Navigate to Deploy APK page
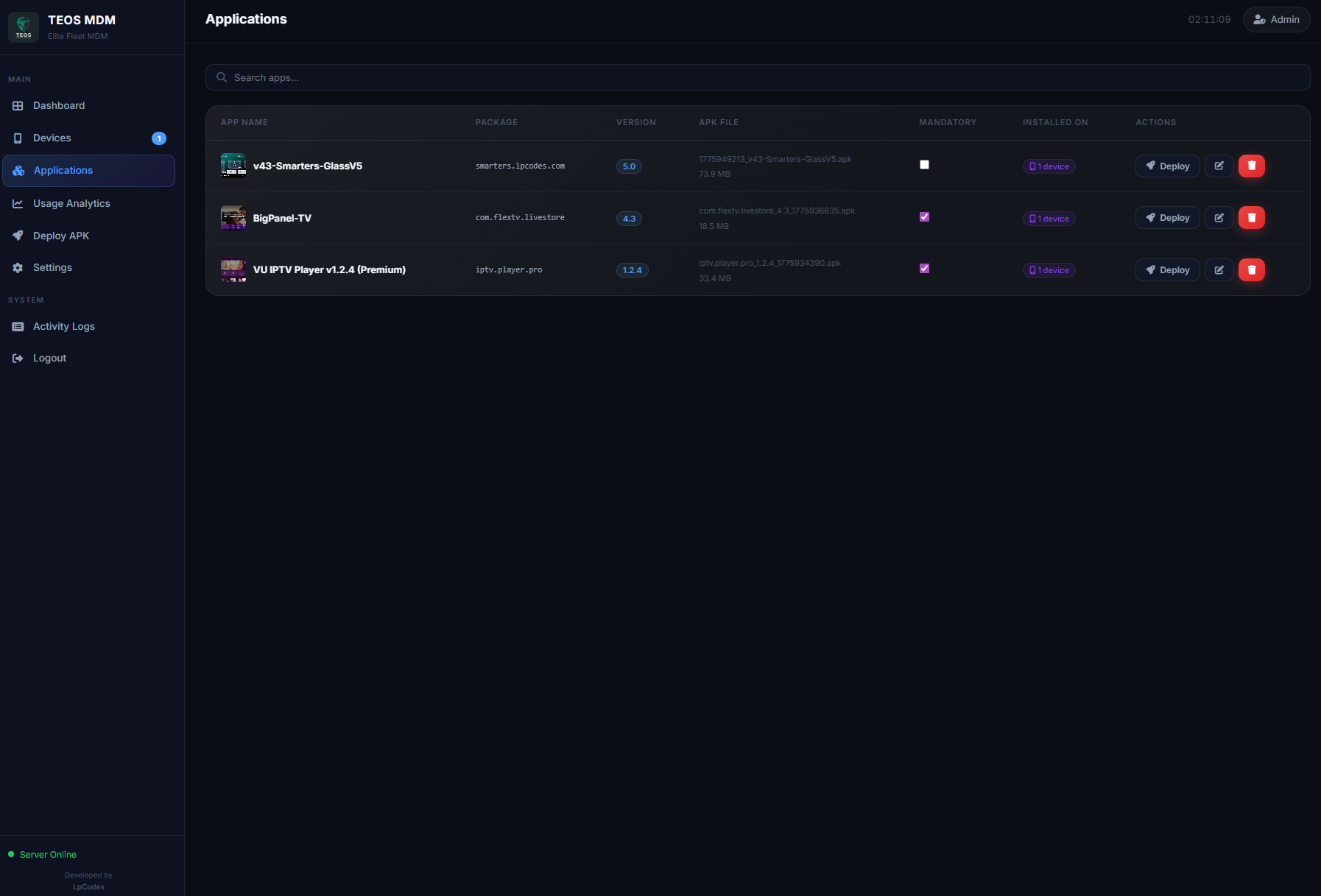This screenshot has width=1321, height=896. [x=61, y=236]
